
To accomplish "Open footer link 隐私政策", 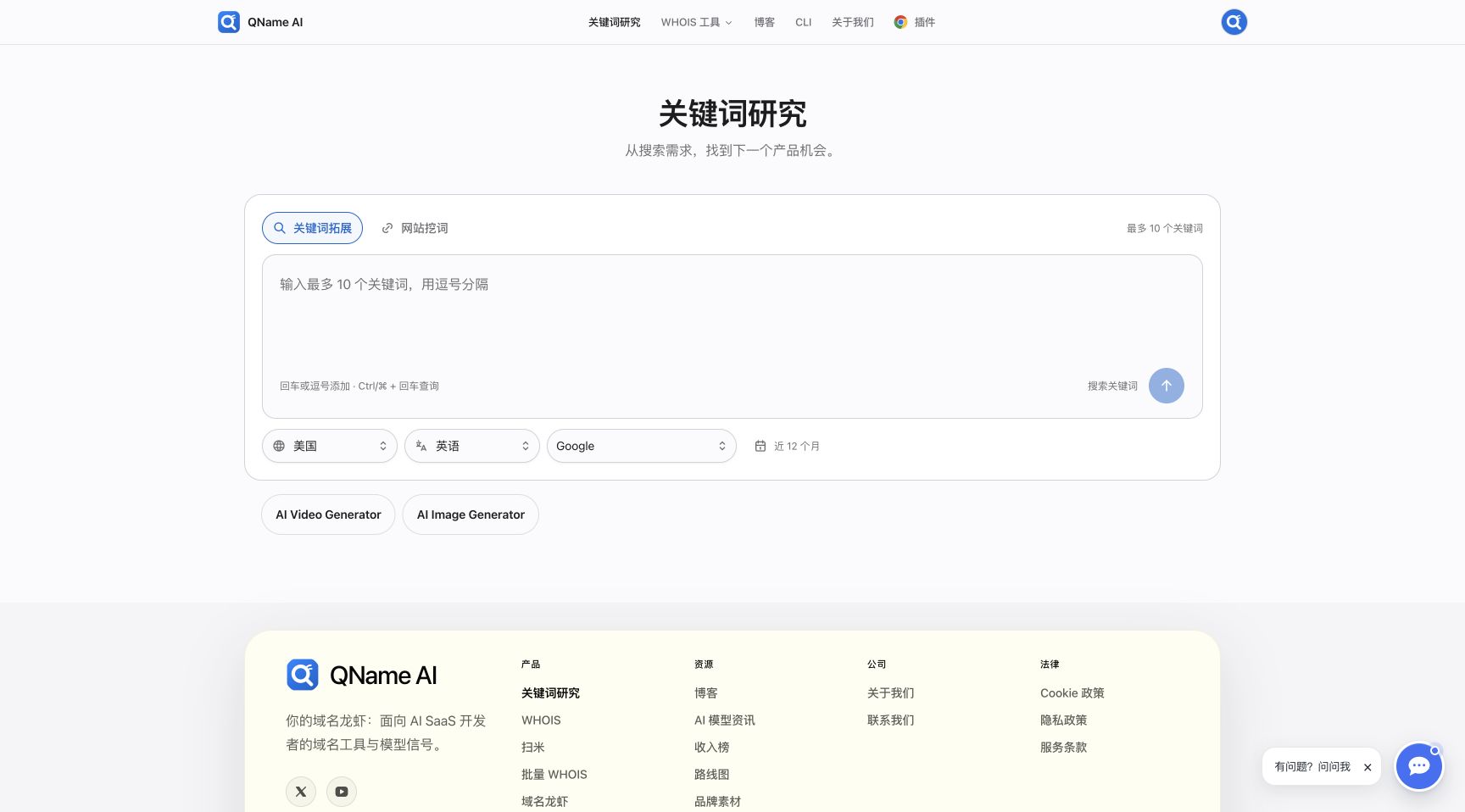I will click(x=1064, y=720).
